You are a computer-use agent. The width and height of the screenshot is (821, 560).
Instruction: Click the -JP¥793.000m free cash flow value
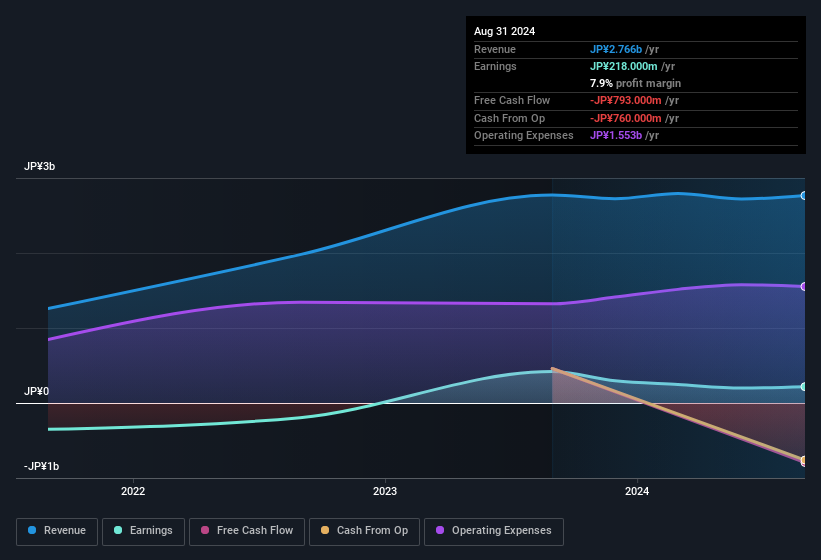[626, 100]
